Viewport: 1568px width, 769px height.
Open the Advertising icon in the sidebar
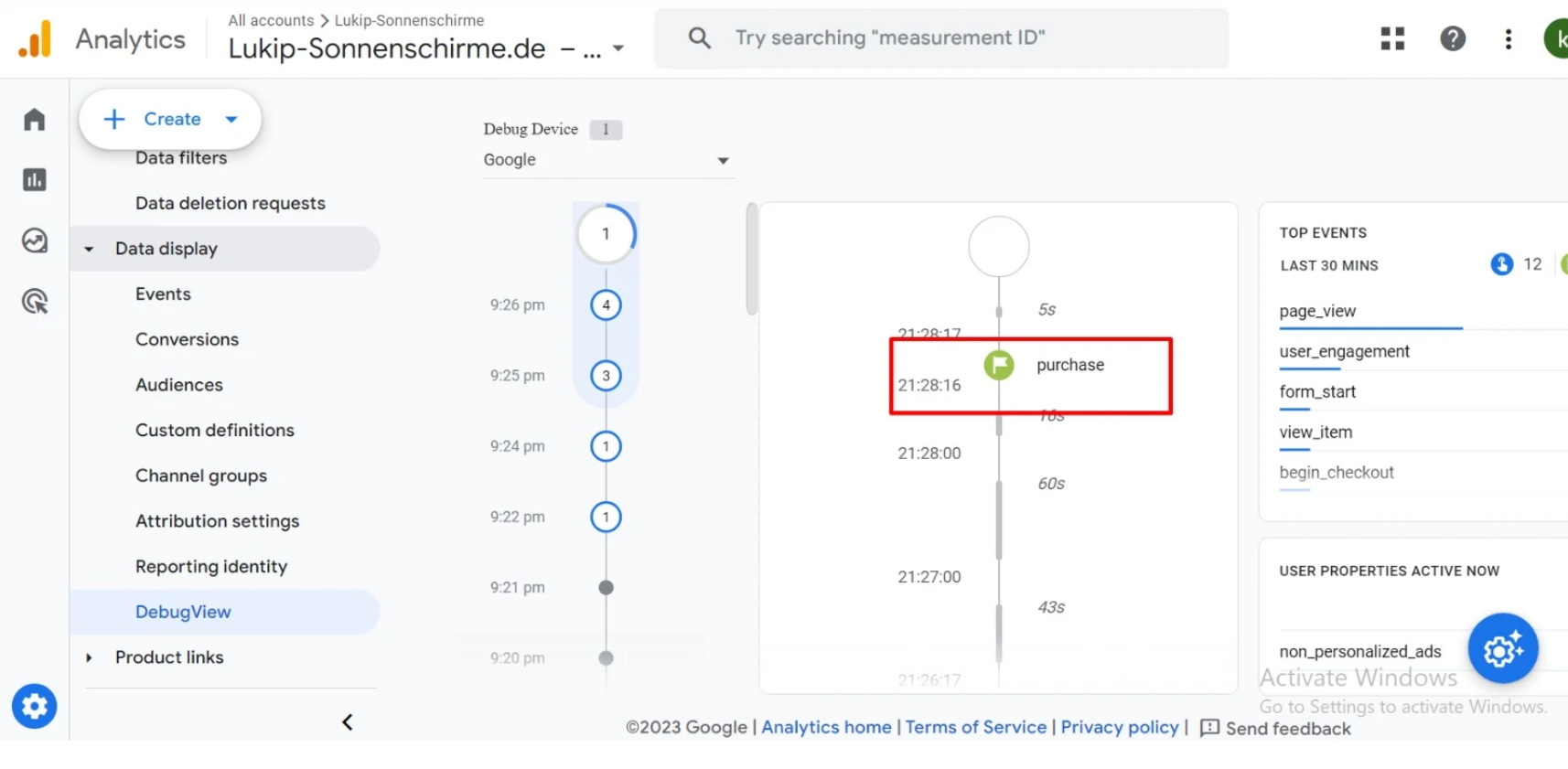click(x=34, y=301)
